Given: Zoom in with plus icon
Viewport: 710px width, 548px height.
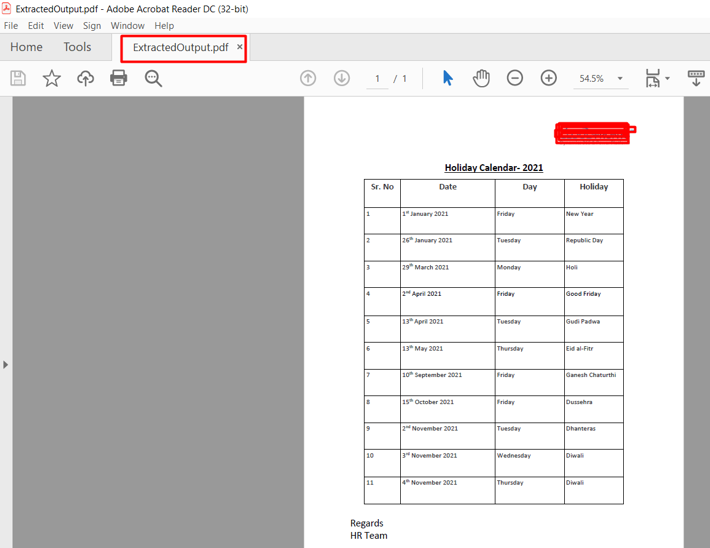Looking at the screenshot, I should [549, 78].
